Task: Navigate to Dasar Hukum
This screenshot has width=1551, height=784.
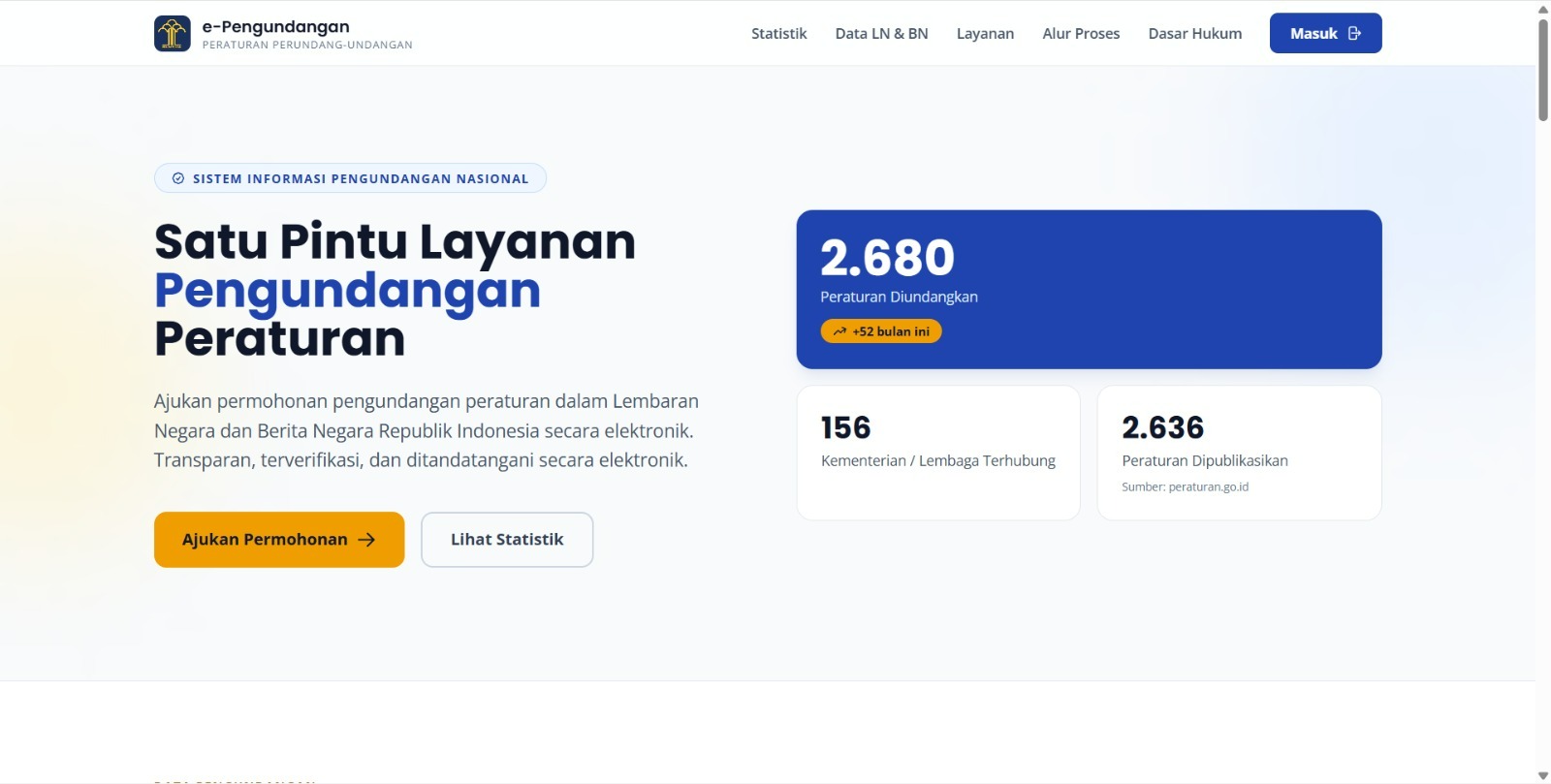Action: [x=1194, y=33]
